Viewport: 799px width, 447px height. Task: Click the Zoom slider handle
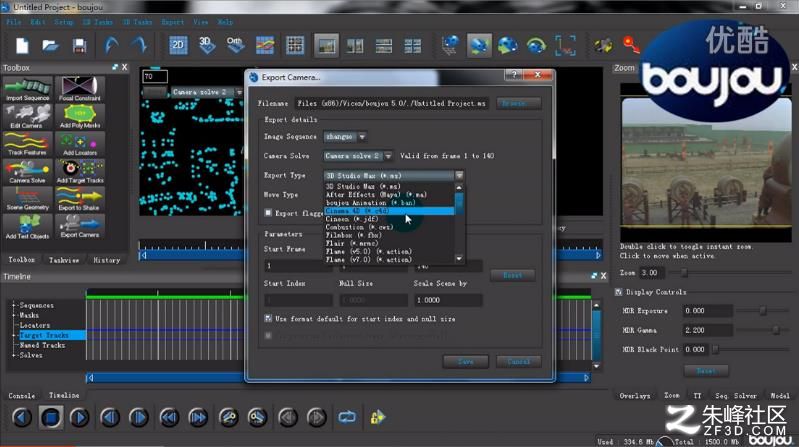point(684,273)
